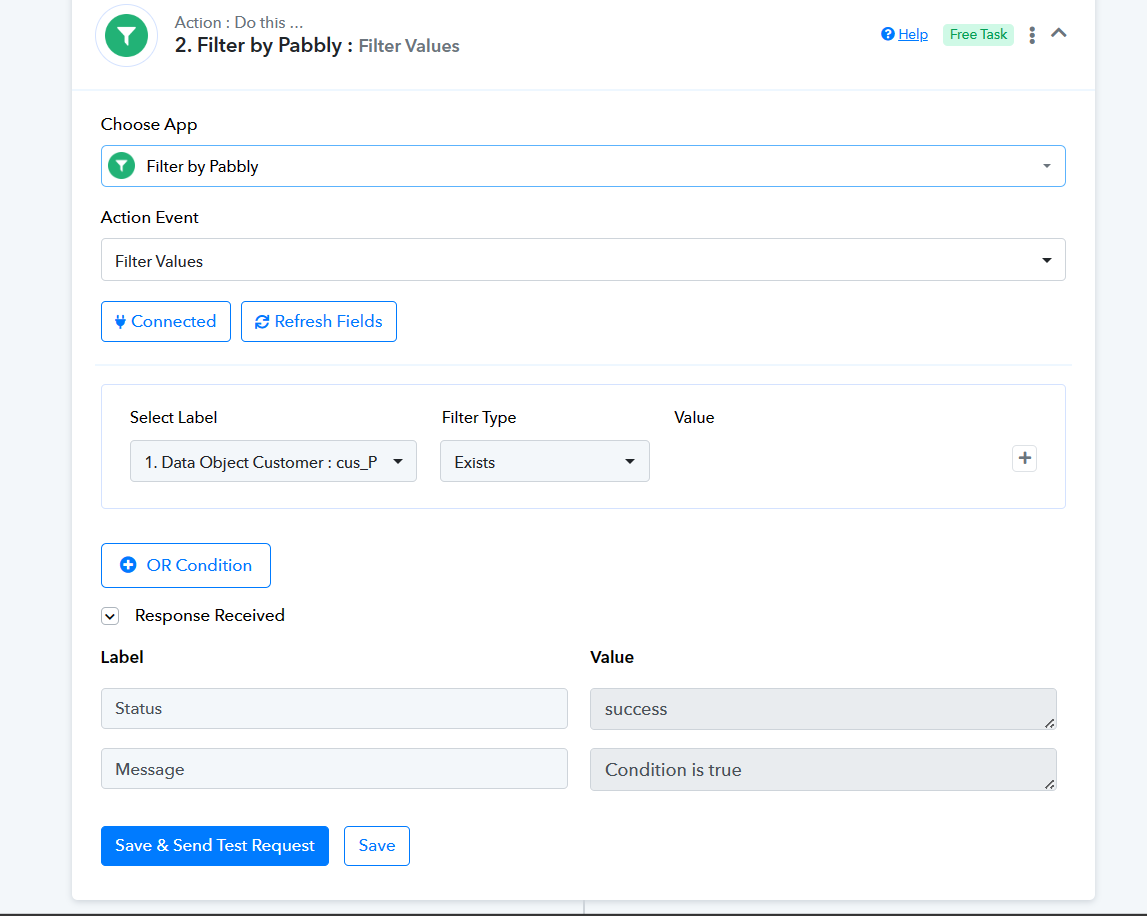This screenshot has height=916, width=1147.
Task: Click the Message label field
Action: pos(334,768)
